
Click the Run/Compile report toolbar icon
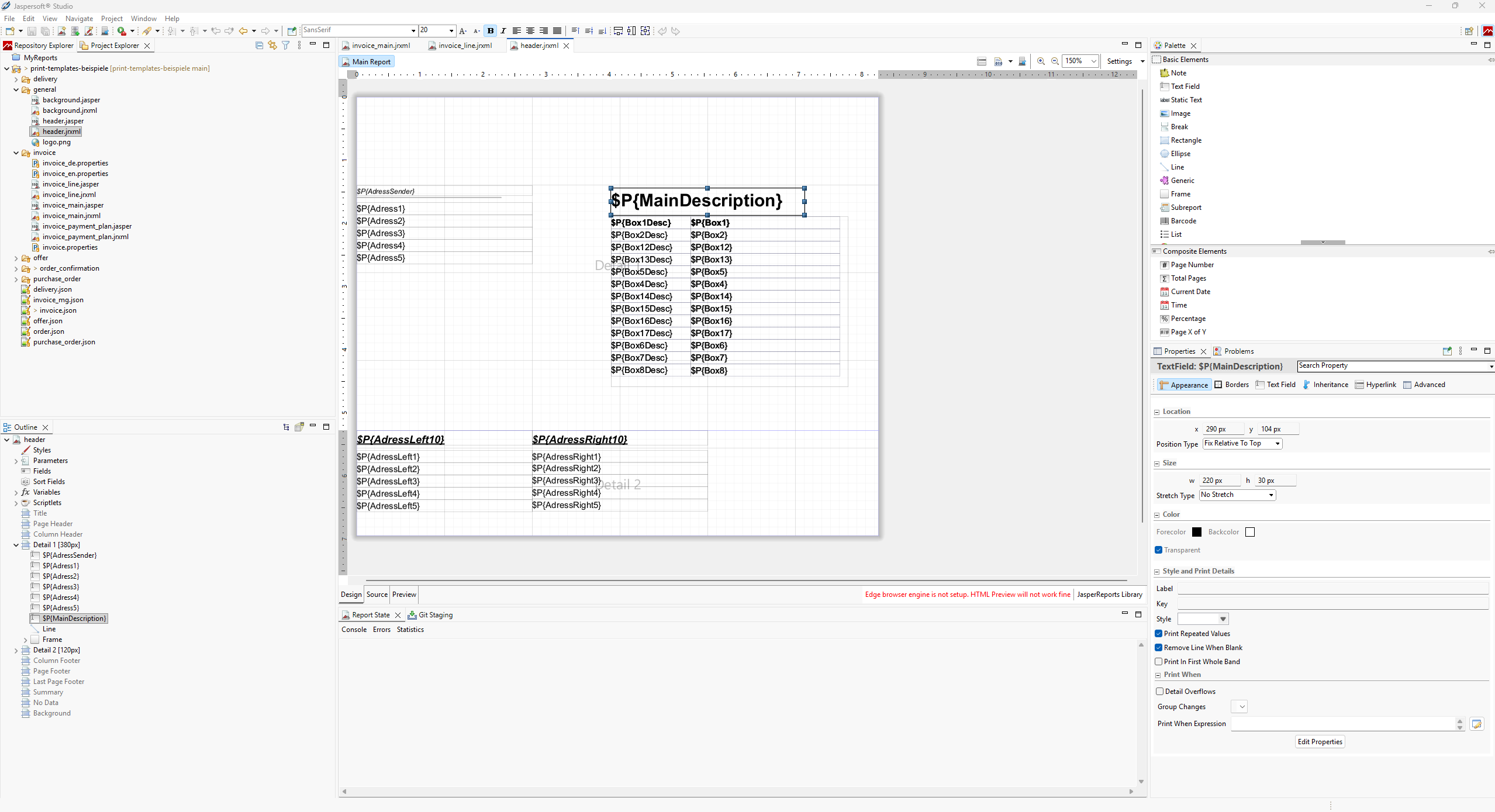(x=122, y=31)
